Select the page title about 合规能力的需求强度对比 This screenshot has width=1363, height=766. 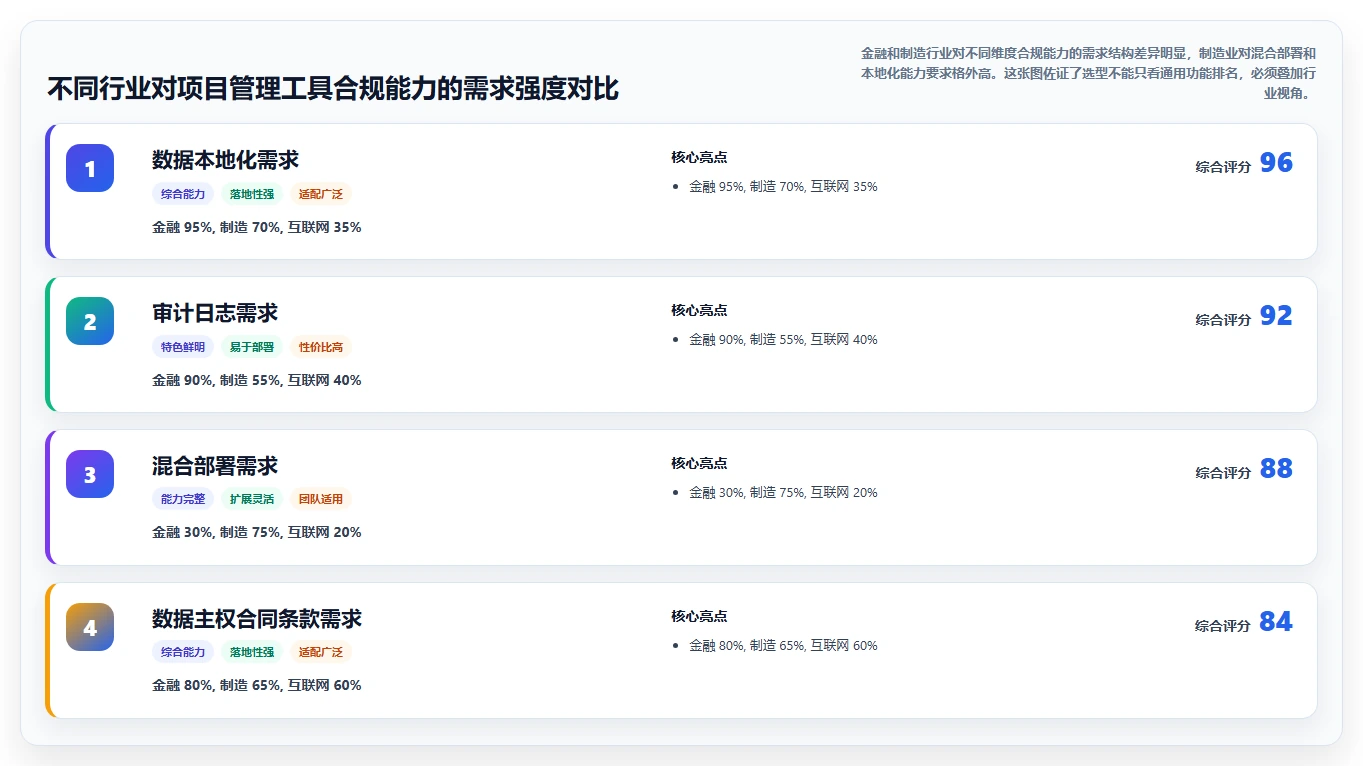333,89
